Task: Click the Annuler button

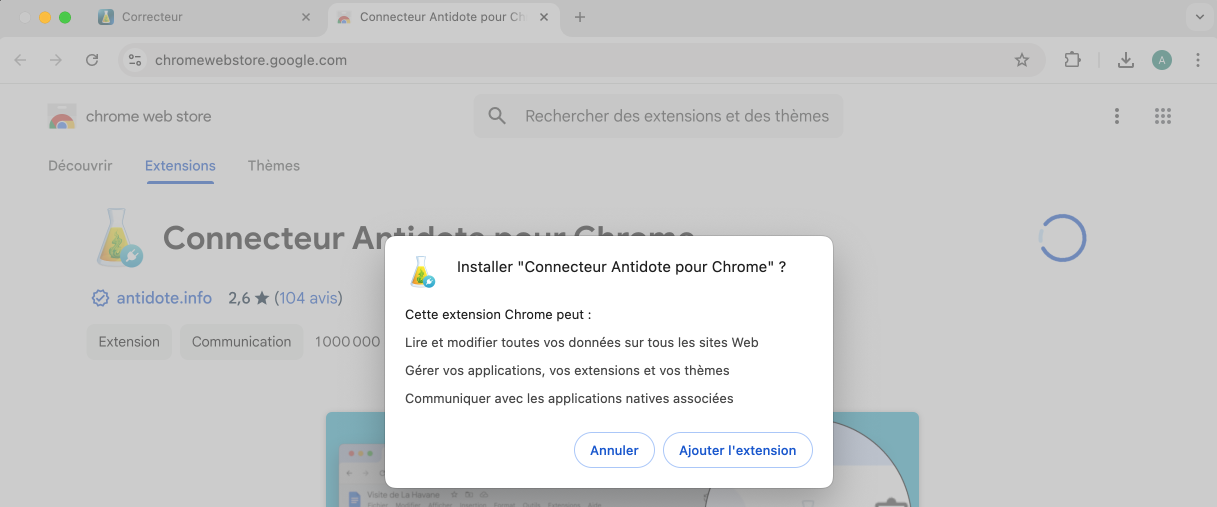Action: 614,450
